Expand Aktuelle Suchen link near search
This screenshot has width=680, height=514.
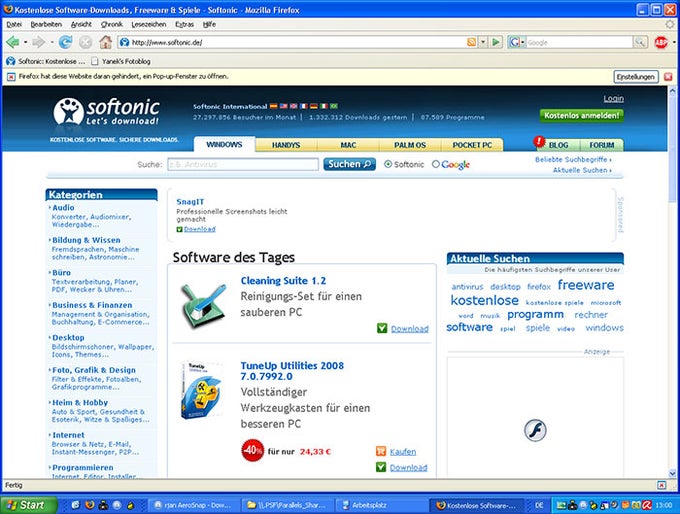pos(582,170)
